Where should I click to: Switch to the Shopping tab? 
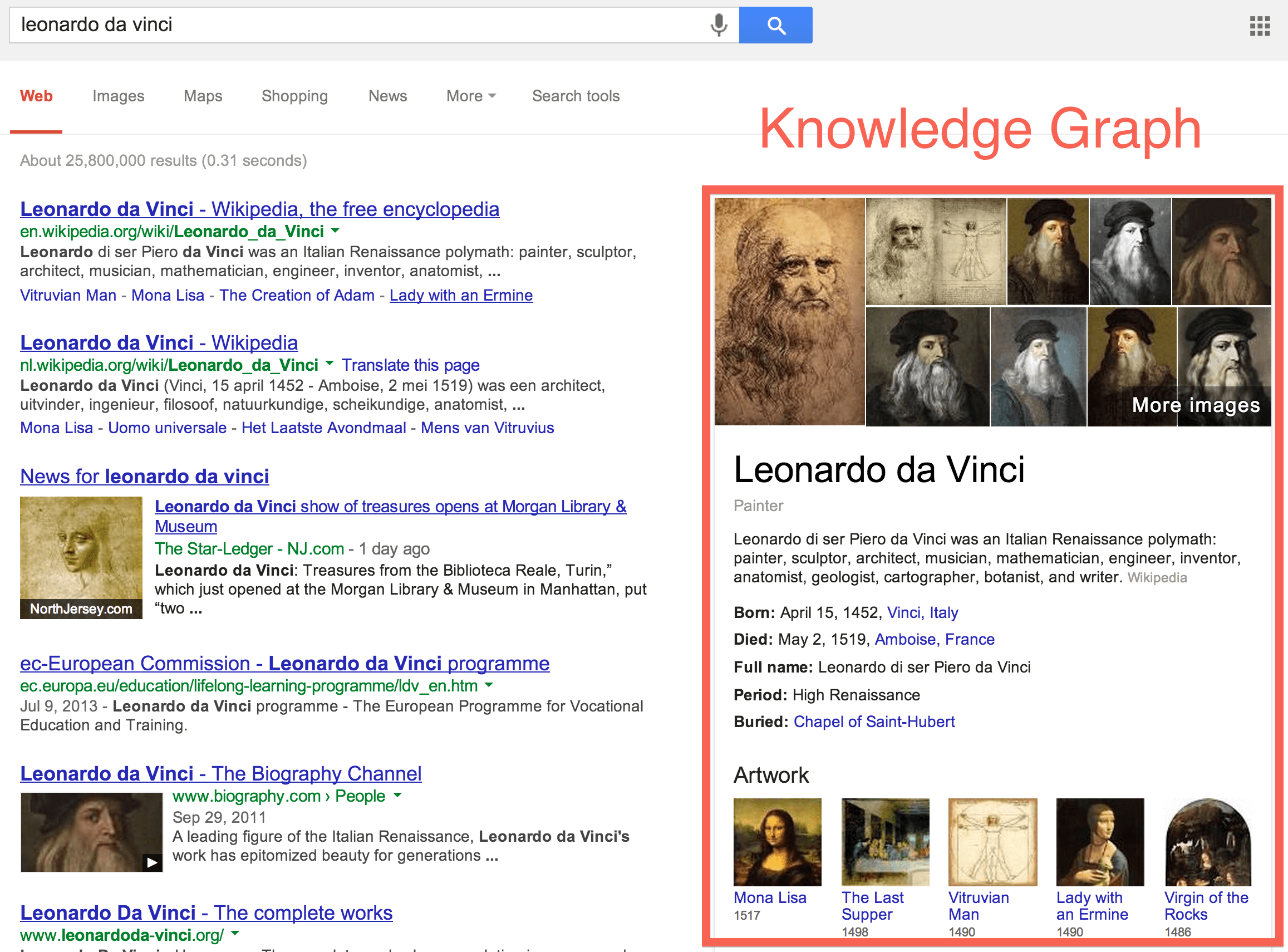(294, 96)
